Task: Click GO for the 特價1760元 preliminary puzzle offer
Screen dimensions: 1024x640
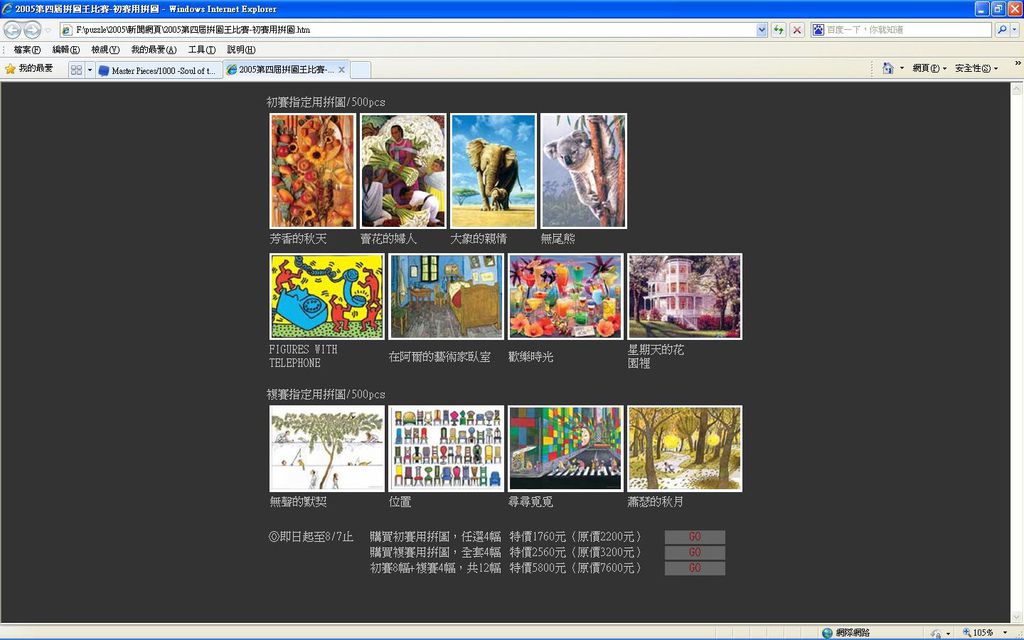Action: [x=695, y=537]
